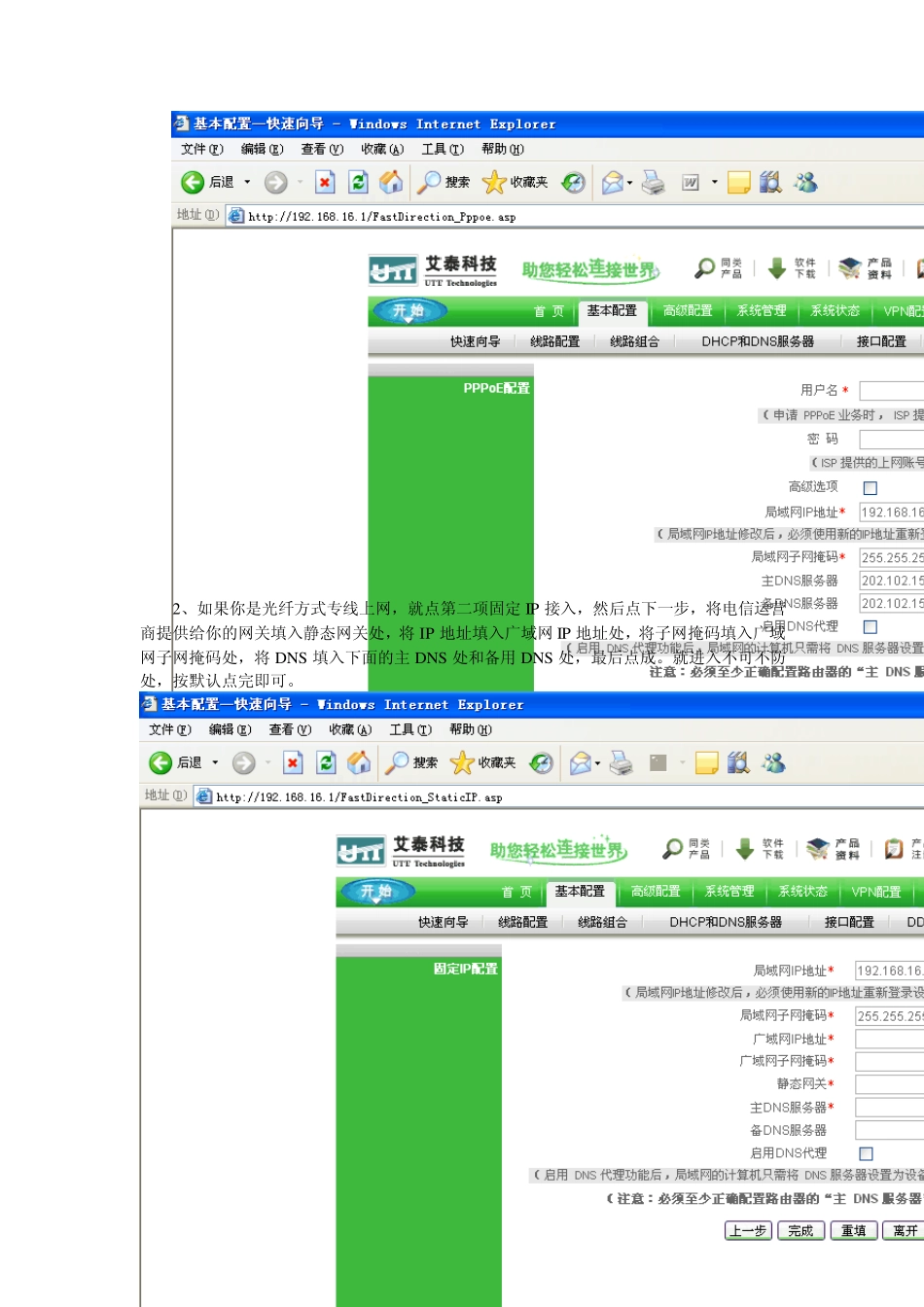Click the Research book icon in the PPPoE browser window
924x1307 pixels.
(770, 182)
